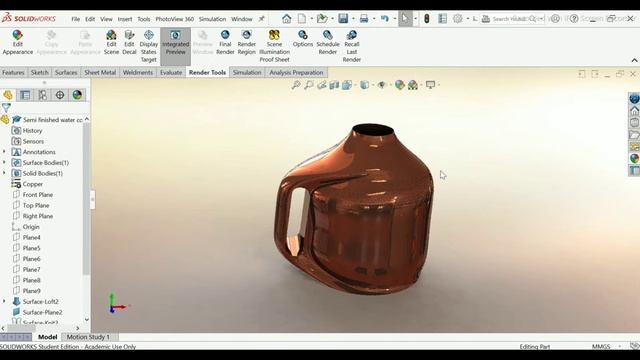Select the Model tab
640x360 pixels.
point(47,337)
